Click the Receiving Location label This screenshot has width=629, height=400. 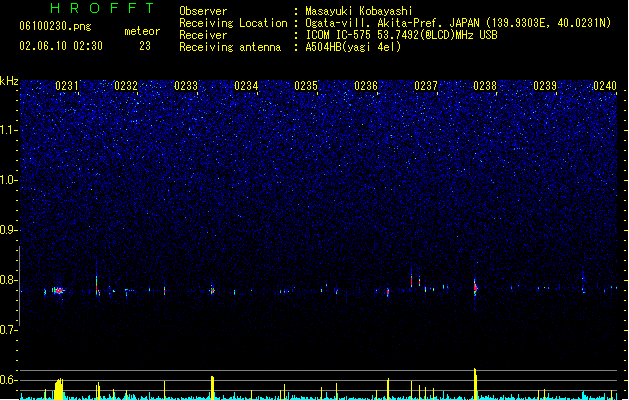(233, 23)
